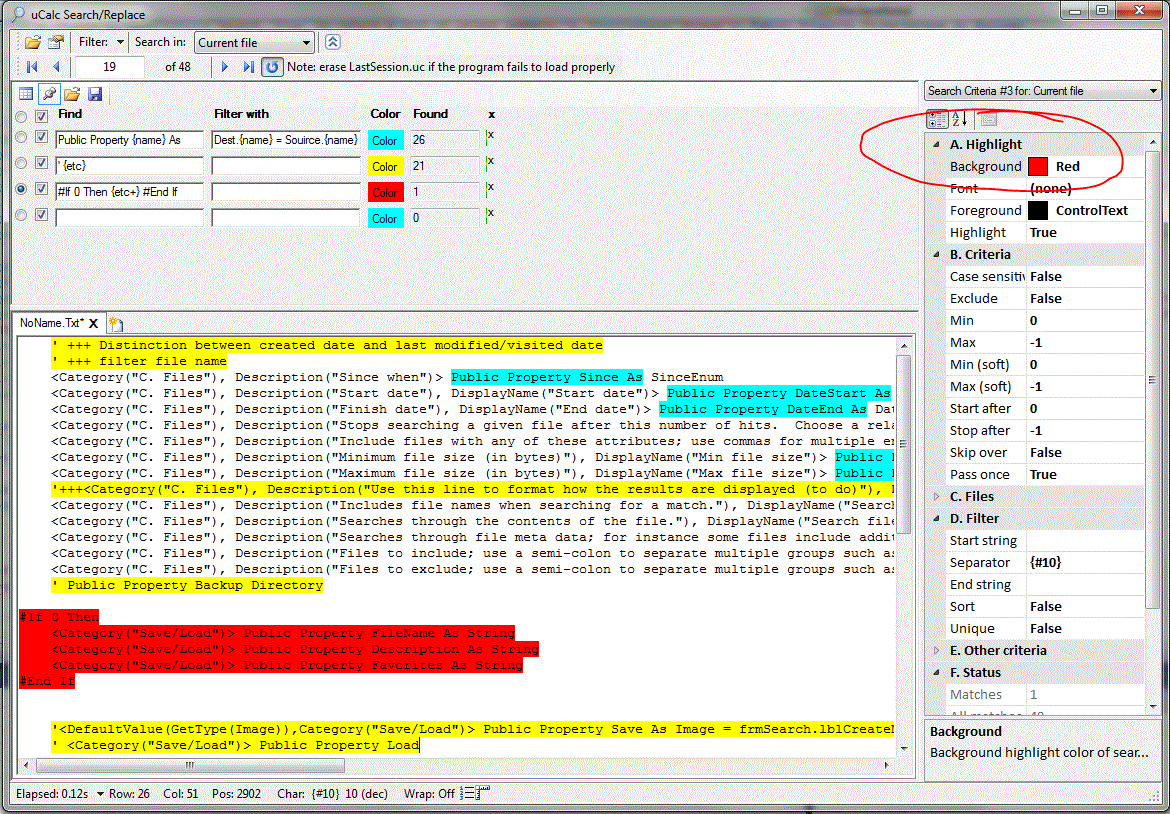Viewport: 1170px width, 814px height.
Task: Go to the next match arrow
Action: pyautogui.click(x=225, y=67)
